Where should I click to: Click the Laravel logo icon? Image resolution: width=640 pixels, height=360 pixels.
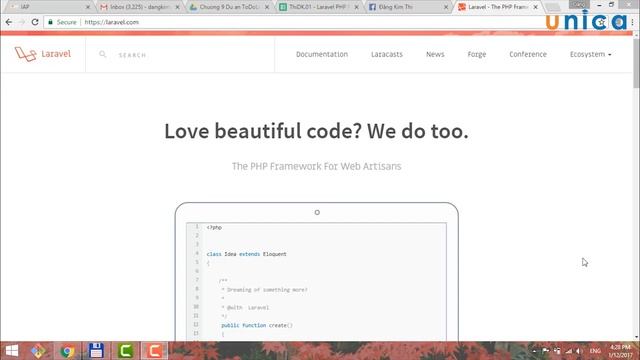[25, 54]
